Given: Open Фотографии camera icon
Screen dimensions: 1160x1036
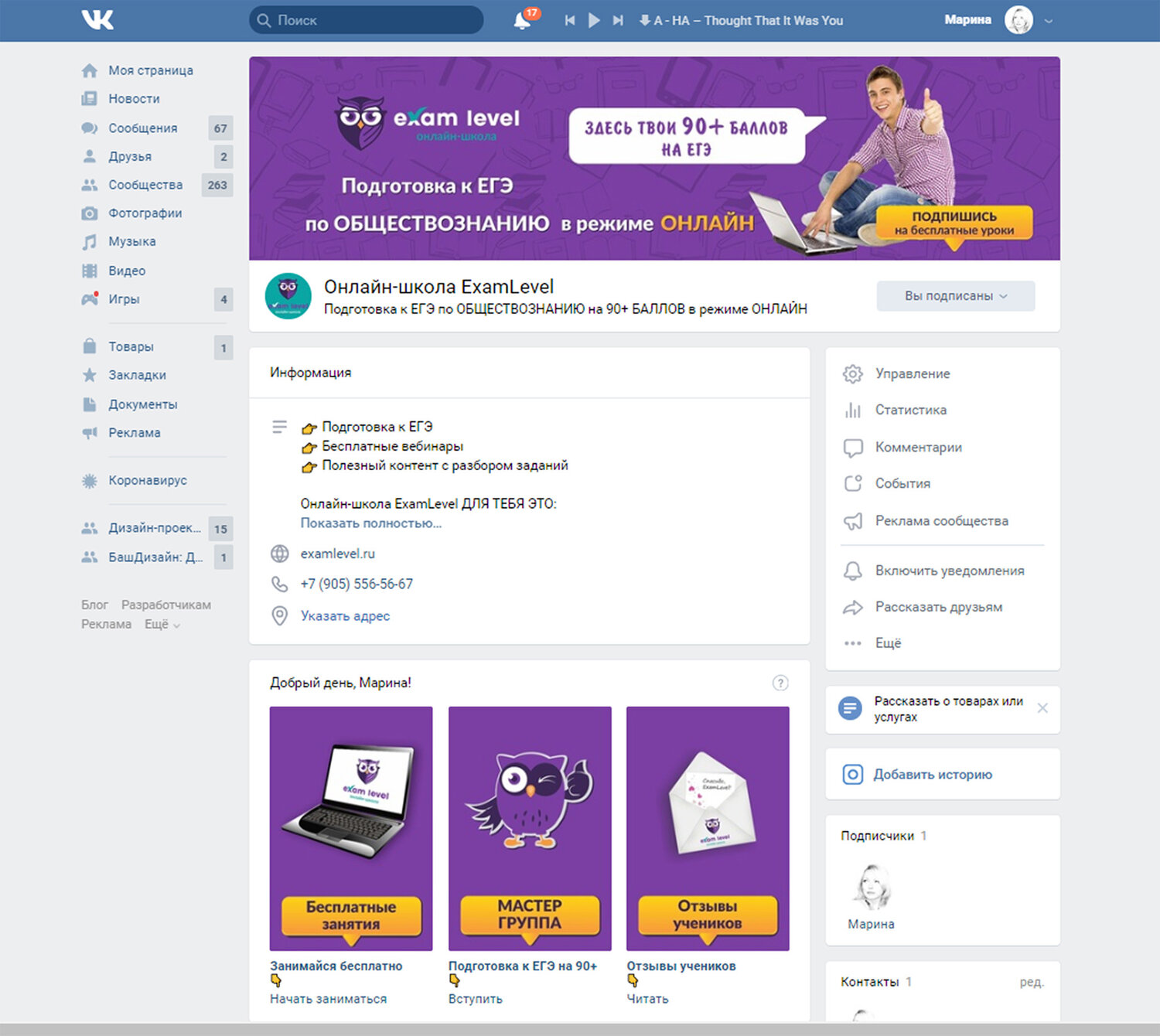Looking at the screenshot, I should point(90,213).
